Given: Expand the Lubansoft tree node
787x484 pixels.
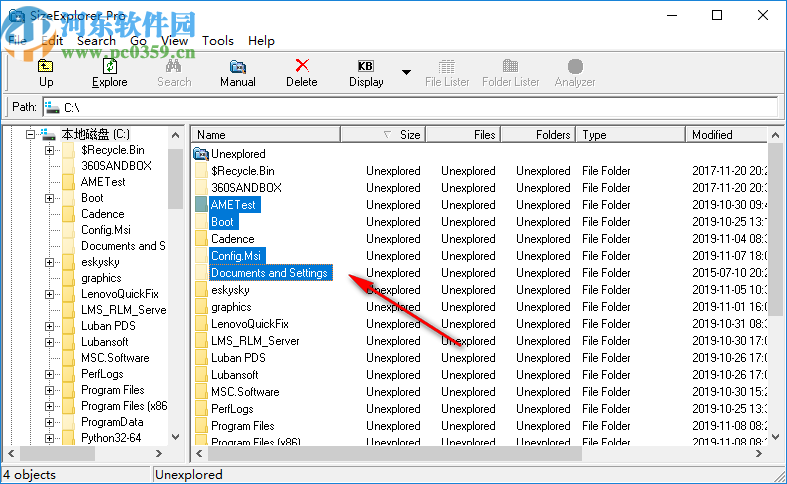Looking at the screenshot, I should tap(49, 342).
